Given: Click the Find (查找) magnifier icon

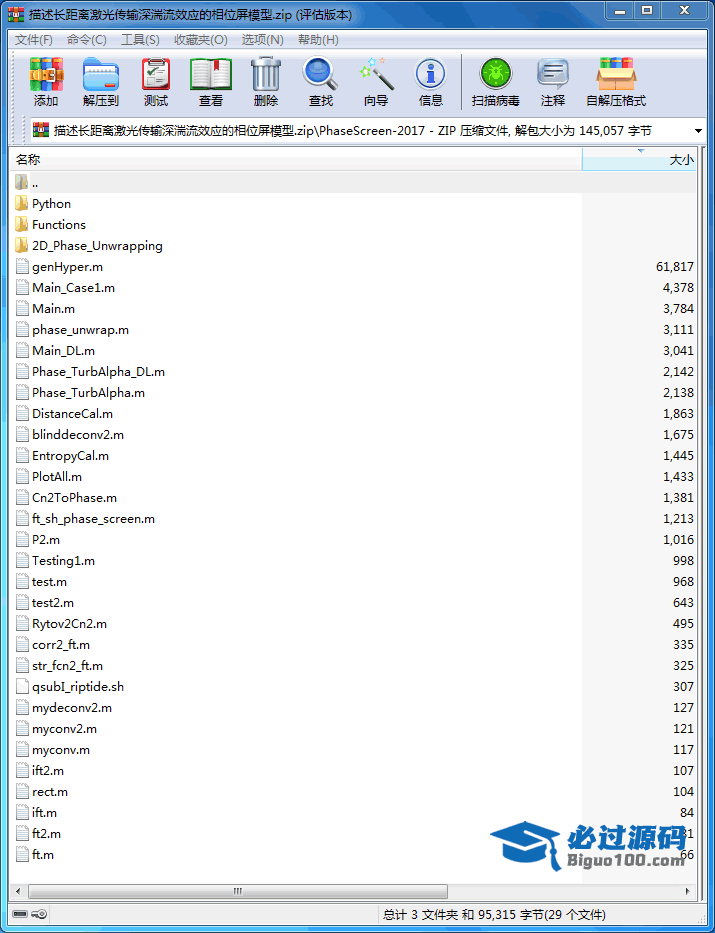Looking at the screenshot, I should tap(320, 74).
